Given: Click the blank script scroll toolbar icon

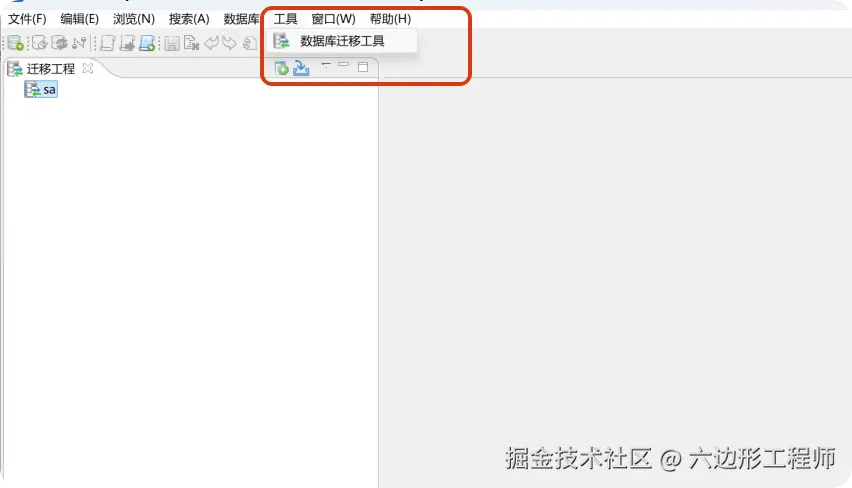Looking at the screenshot, I should [108, 43].
